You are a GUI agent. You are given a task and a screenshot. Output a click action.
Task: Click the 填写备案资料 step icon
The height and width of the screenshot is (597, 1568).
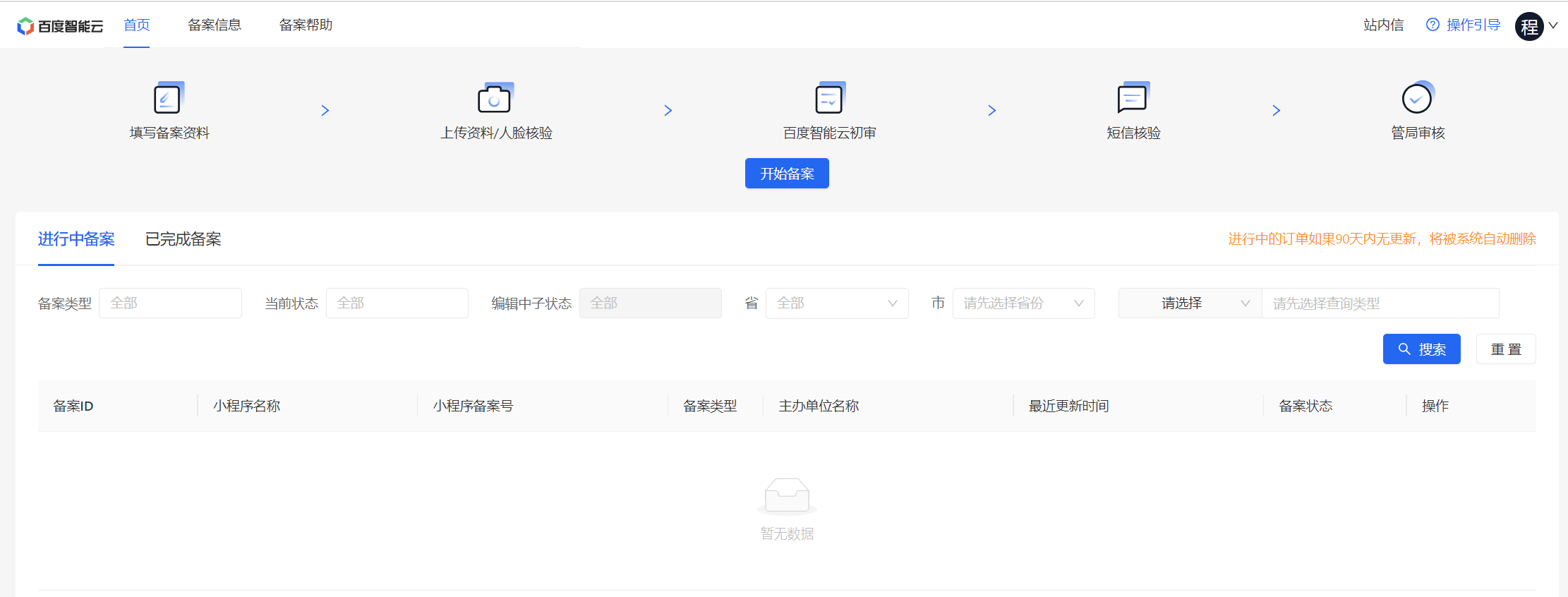coord(168,99)
